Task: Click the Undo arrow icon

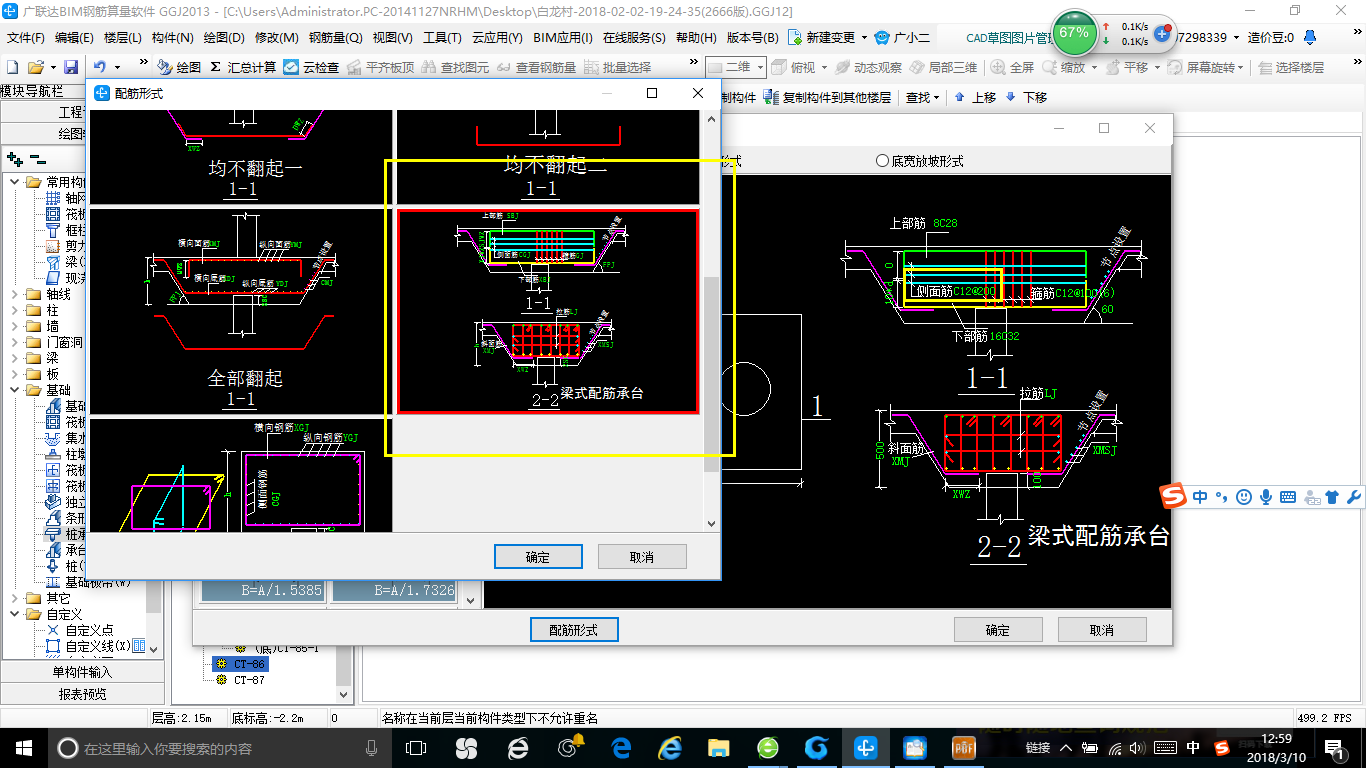Action: [x=100, y=67]
